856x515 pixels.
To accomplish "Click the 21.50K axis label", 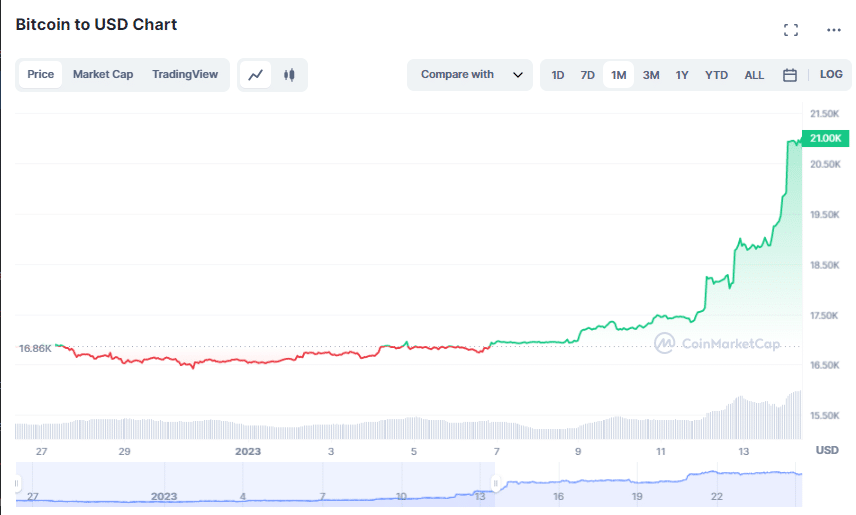I will tap(824, 114).
